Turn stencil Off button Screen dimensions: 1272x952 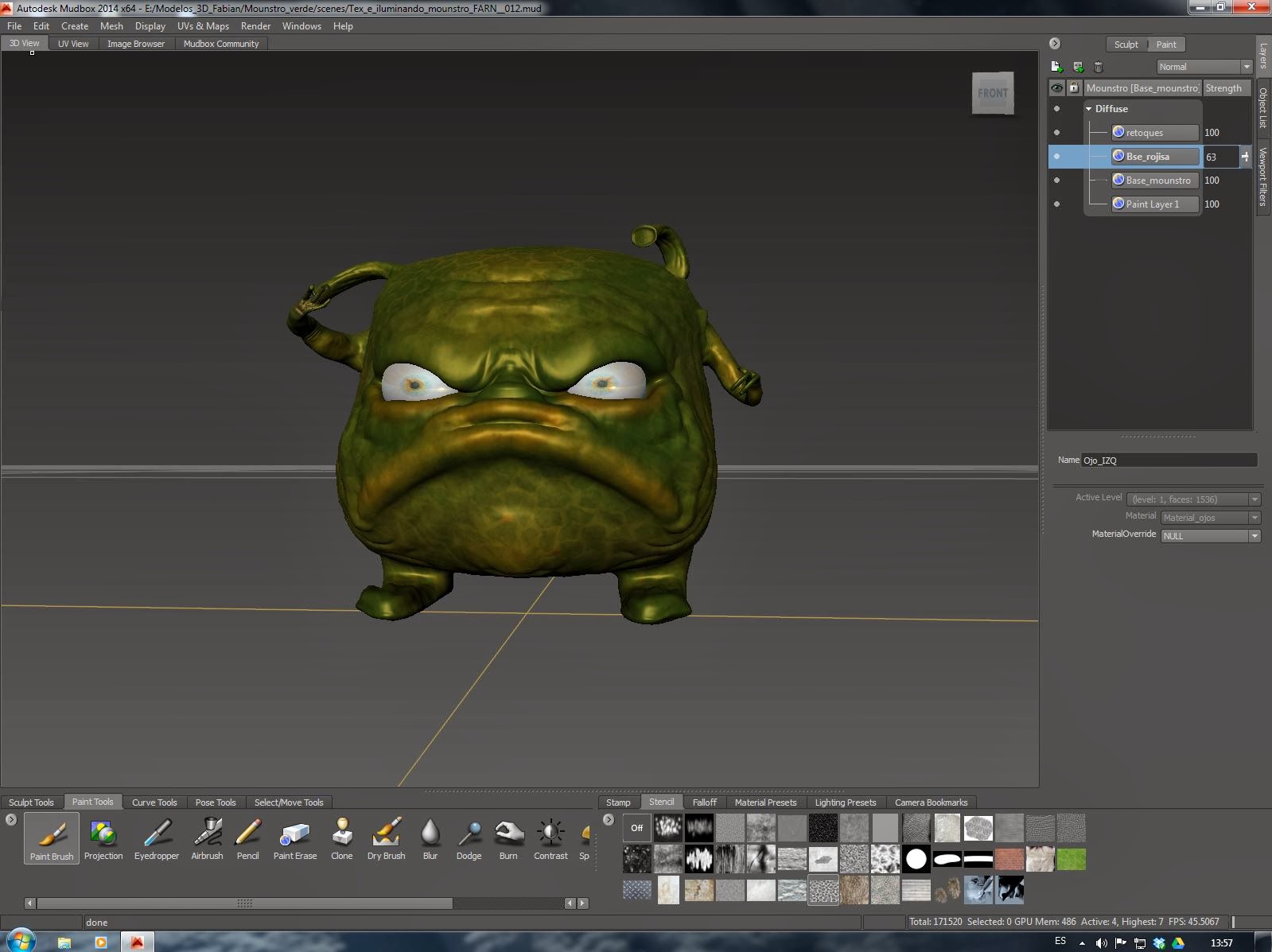[636, 828]
